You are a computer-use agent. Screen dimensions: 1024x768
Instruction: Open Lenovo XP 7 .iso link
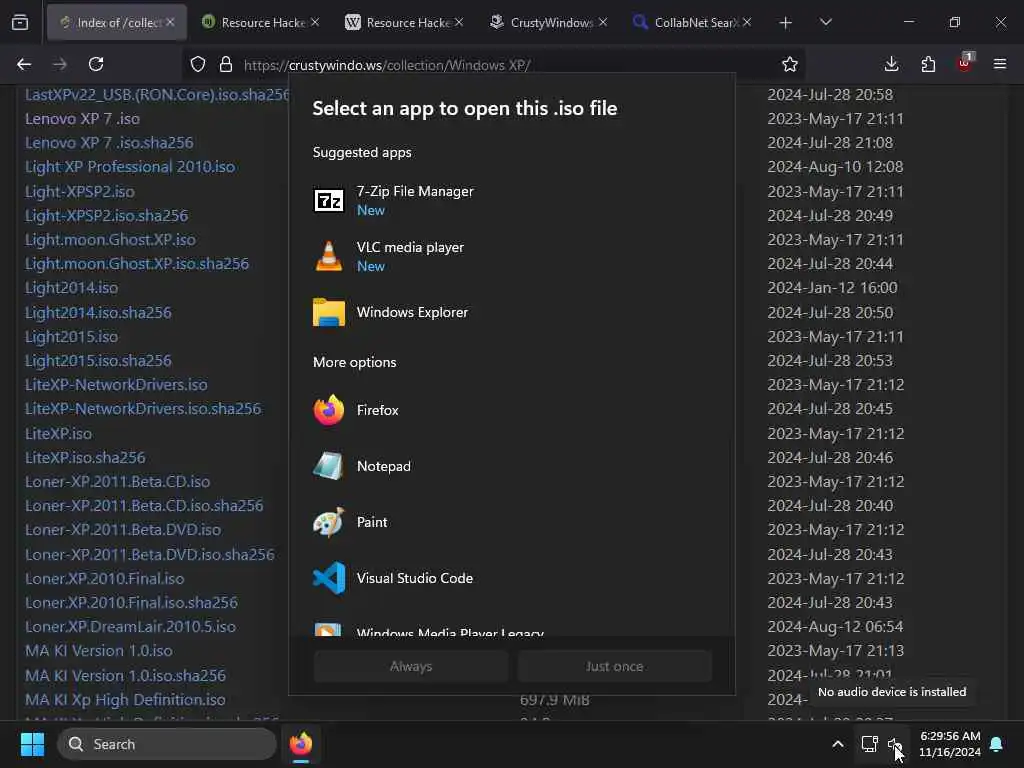click(x=82, y=119)
